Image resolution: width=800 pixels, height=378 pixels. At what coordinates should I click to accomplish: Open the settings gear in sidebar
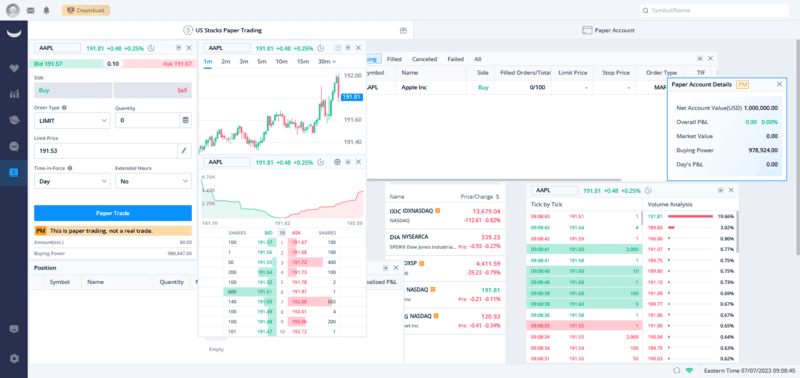click(x=14, y=359)
